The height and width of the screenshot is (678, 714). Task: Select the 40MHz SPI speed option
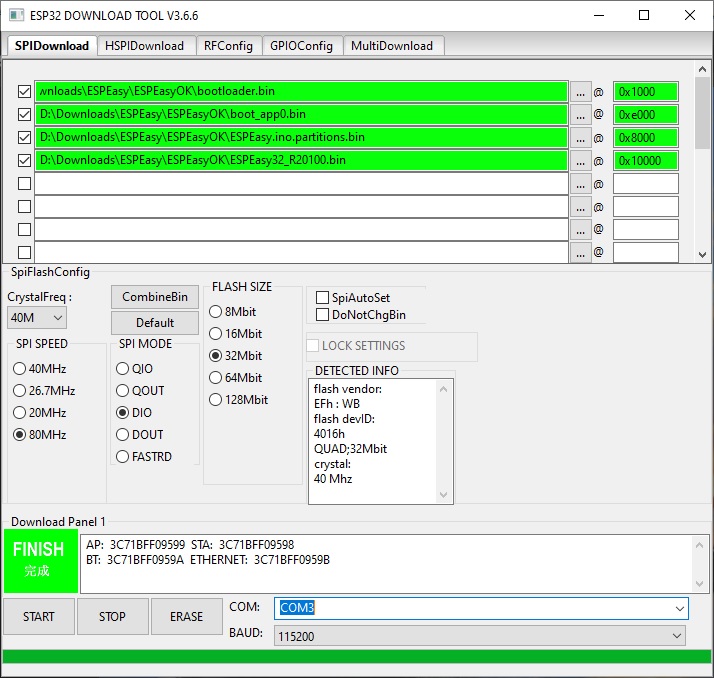click(x=20, y=369)
